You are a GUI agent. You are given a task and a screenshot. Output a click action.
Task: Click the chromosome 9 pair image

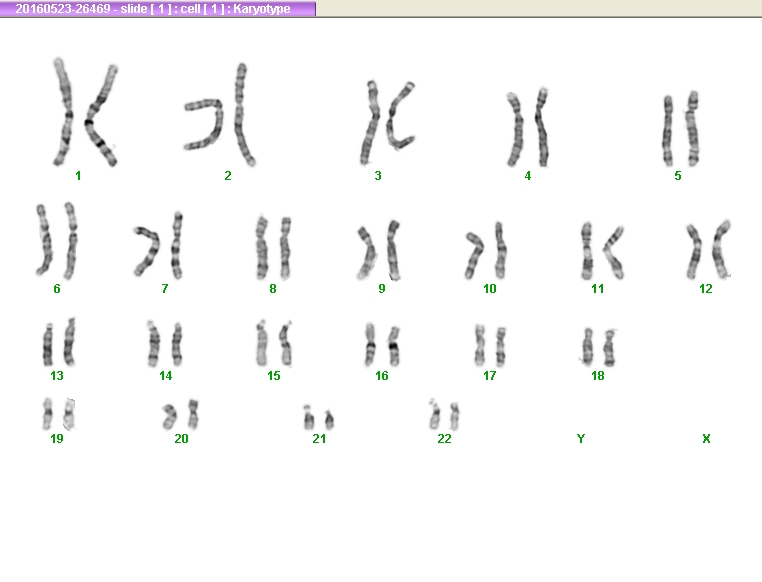tap(379, 250)
